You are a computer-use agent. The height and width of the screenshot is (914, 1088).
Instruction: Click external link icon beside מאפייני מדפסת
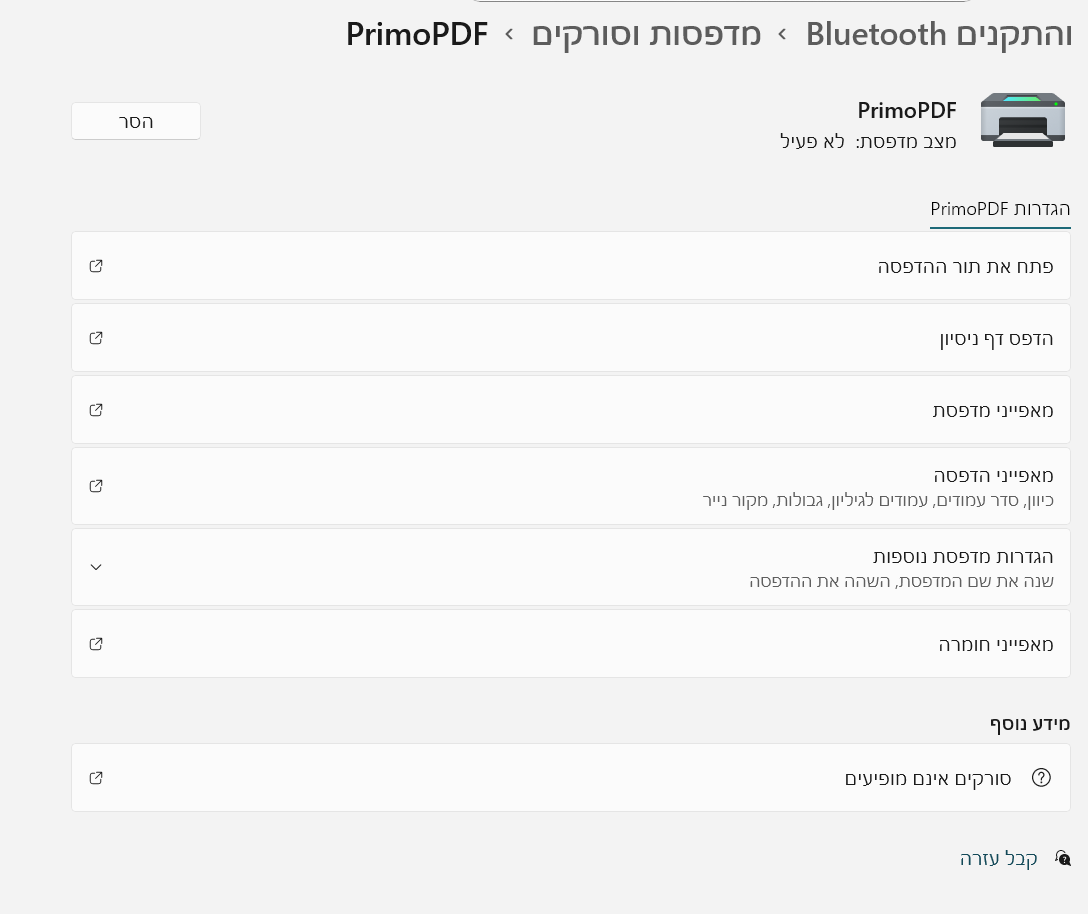(96, 410)
